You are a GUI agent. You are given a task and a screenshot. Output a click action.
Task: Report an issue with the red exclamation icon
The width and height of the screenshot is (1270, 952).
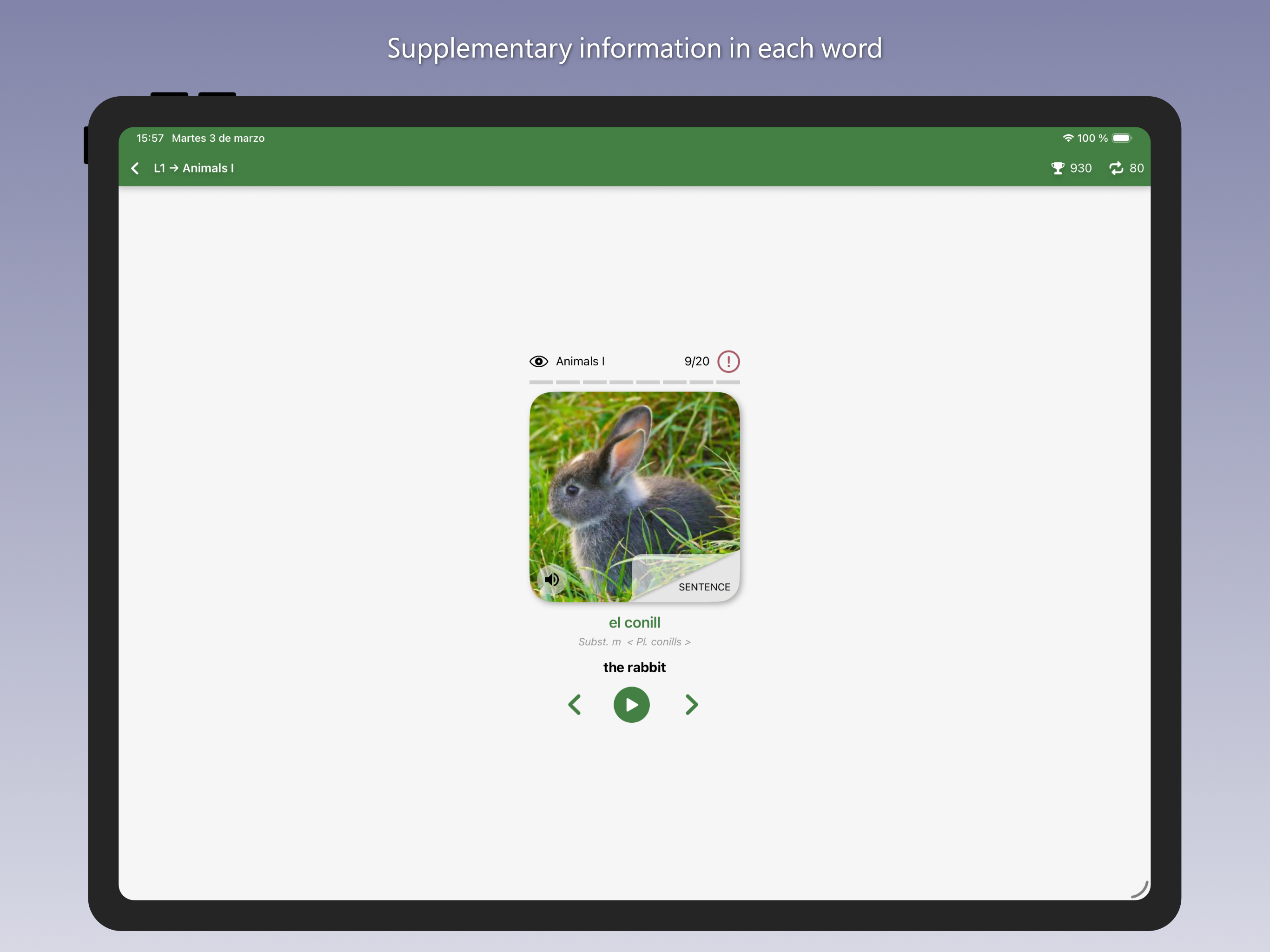pyautogui.click(x=728, y=361)
